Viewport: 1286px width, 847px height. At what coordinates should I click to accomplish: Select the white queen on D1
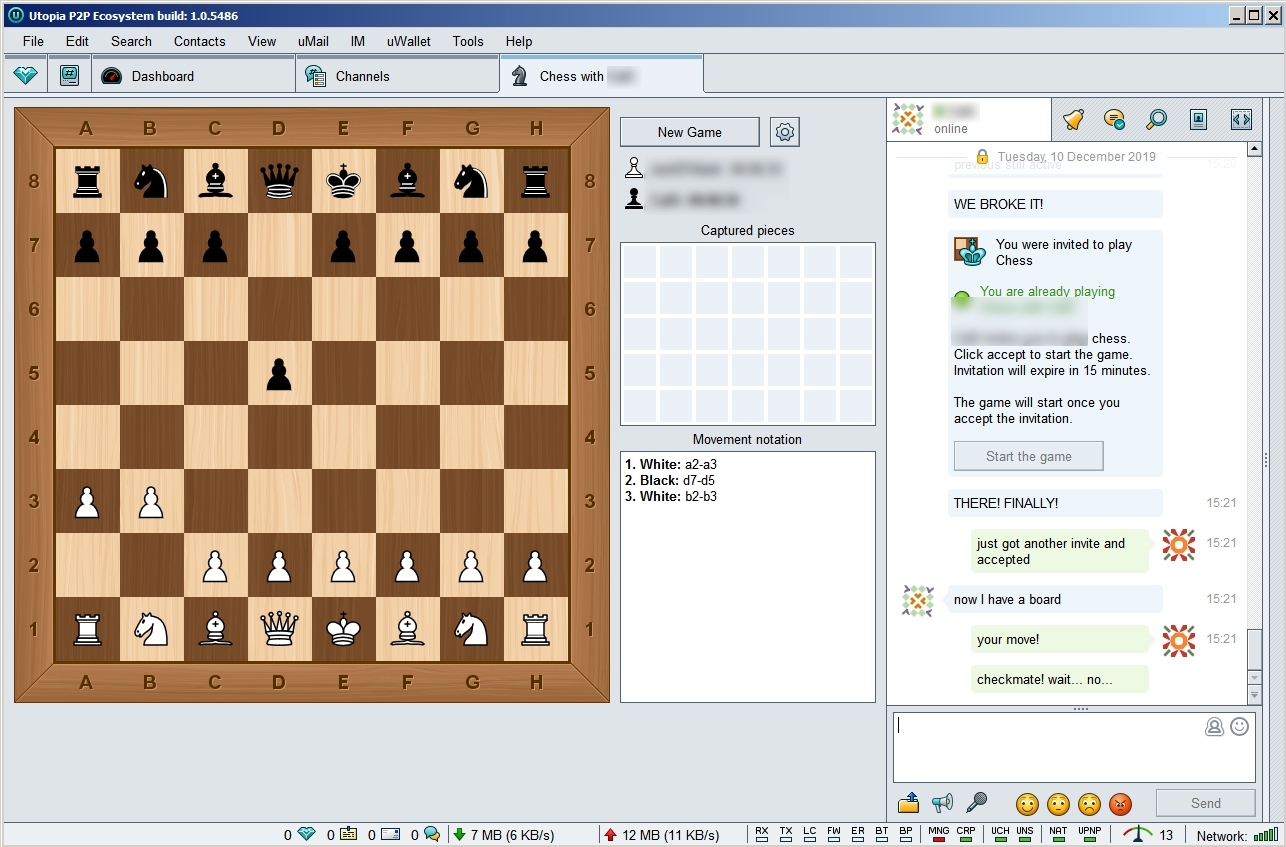[279, 629]
